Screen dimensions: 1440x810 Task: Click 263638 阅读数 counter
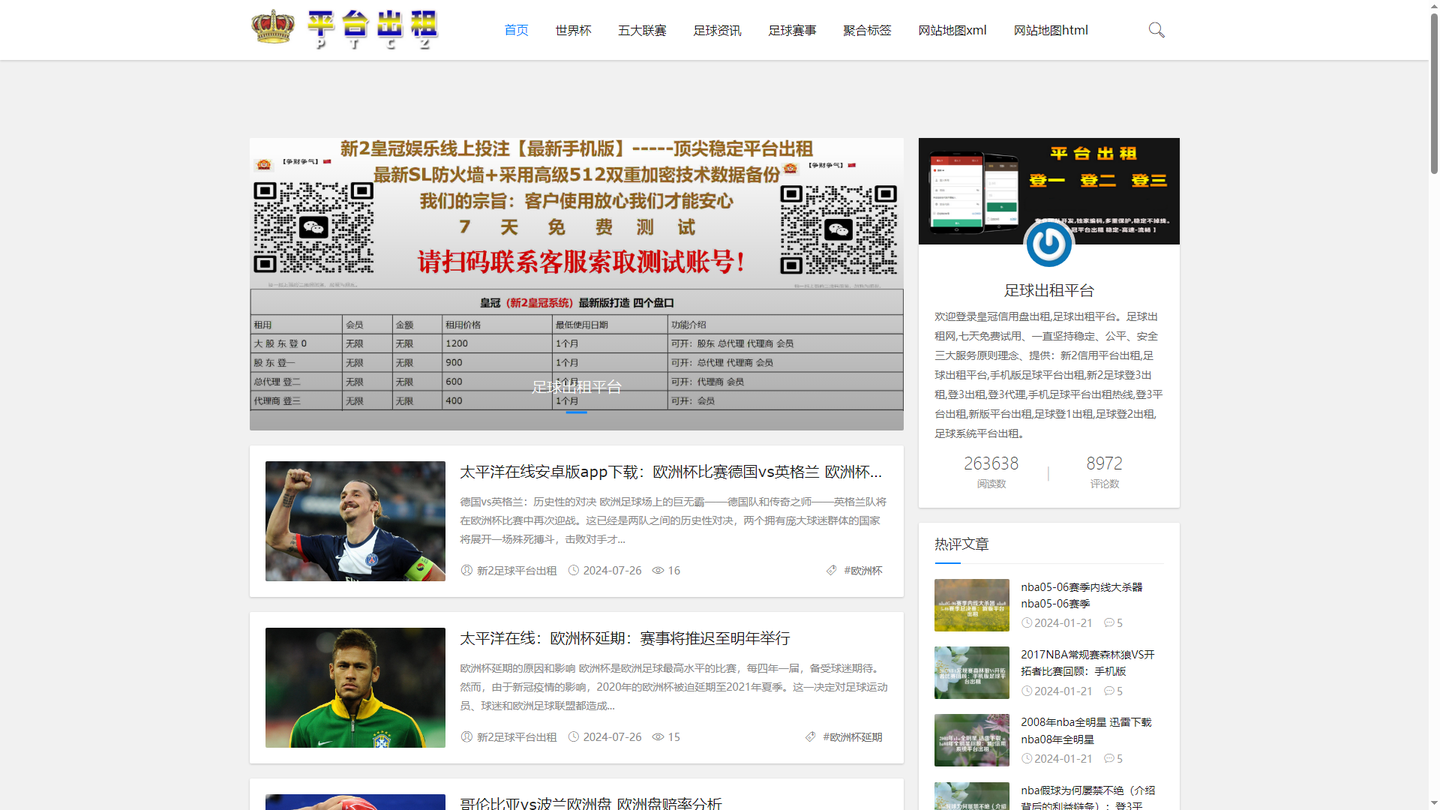pos(991,472)
